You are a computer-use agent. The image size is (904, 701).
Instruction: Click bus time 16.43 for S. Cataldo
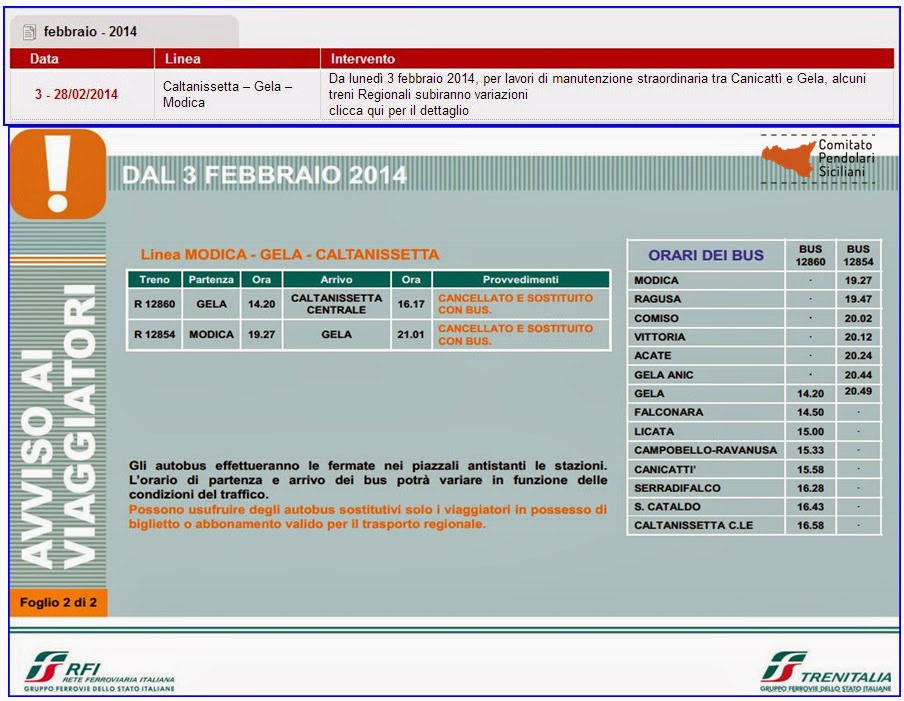coord(810,507)
